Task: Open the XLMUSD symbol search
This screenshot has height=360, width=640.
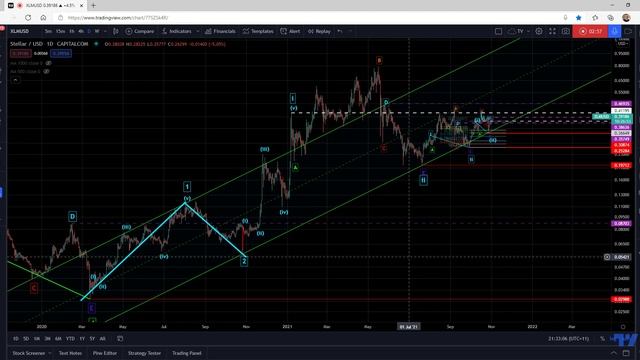Action: [x=20, y=31]
